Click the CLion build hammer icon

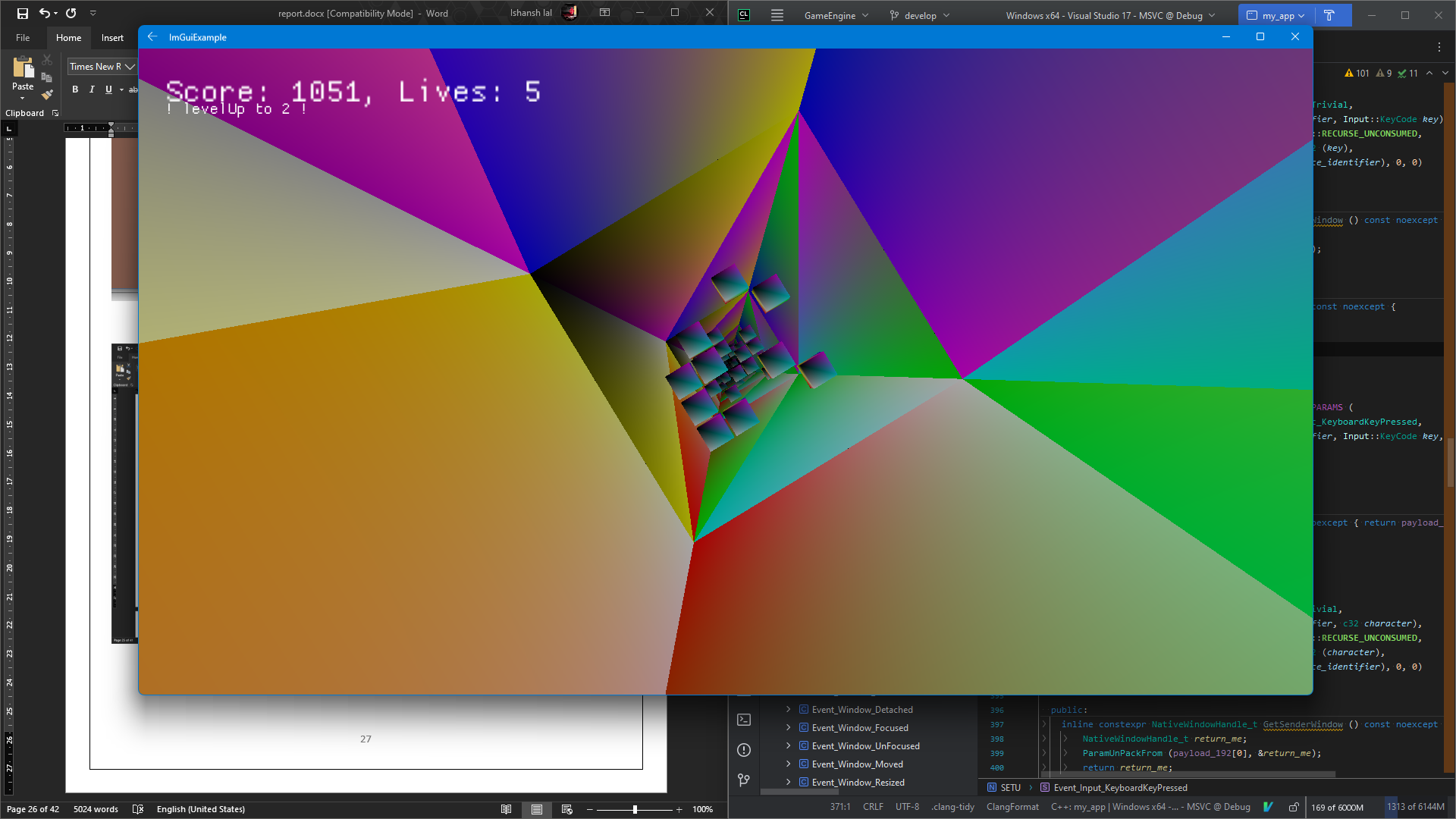tap(1329, 15)
